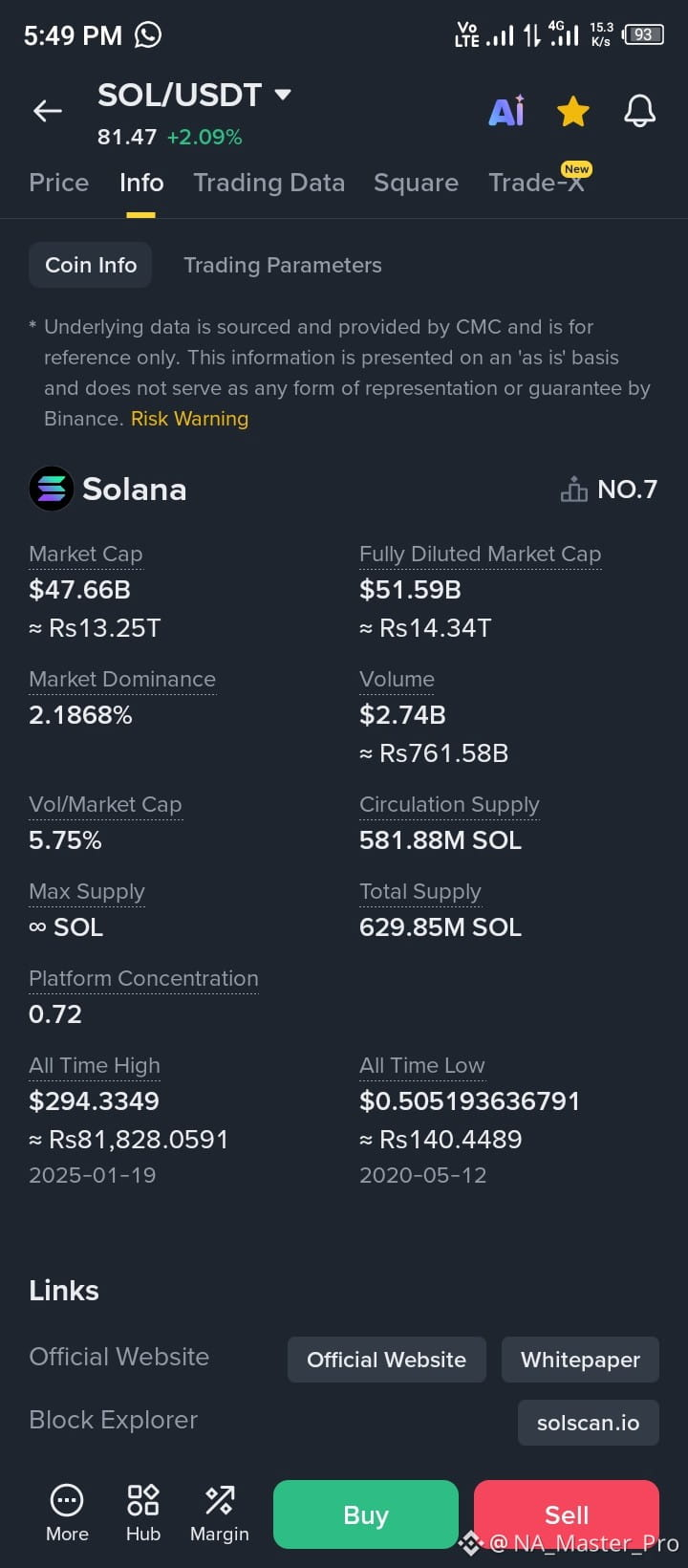Screen dimensions: 688x1568
Task: Tap the green Buy button
Action: coord(366,1514)
